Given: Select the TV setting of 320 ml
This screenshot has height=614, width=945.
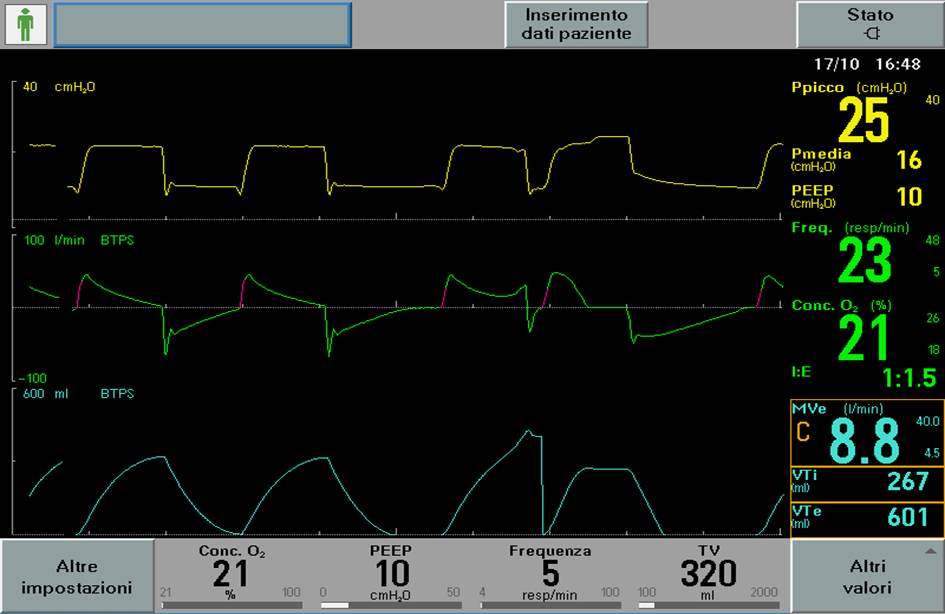Looking at the screenshot, I should click(708, 573).
